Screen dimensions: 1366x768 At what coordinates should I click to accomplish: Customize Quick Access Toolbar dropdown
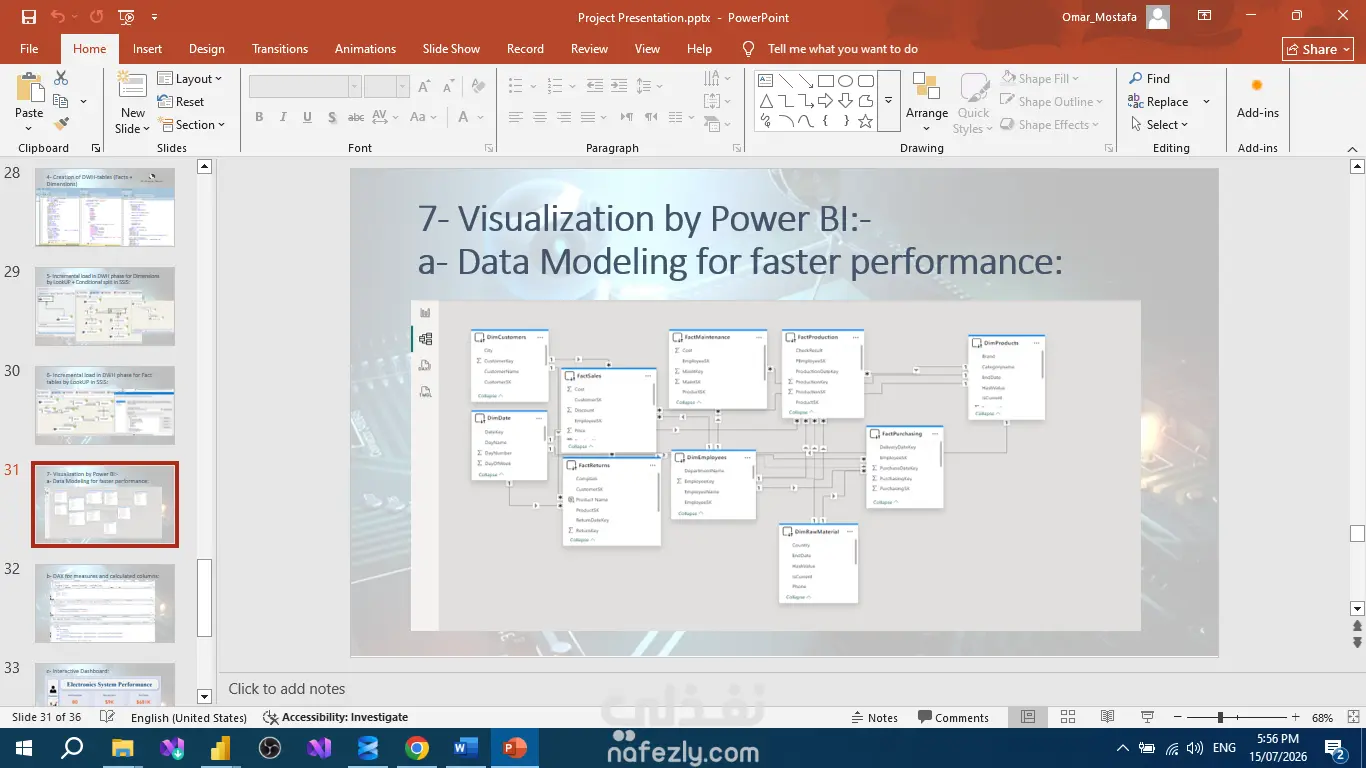(x=154, y=17)
